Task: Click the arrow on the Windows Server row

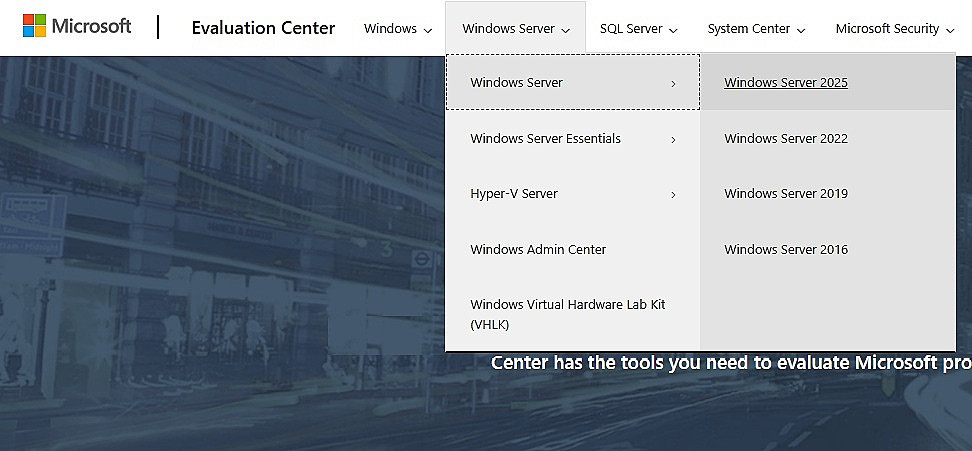Action: tap(673, 84)
